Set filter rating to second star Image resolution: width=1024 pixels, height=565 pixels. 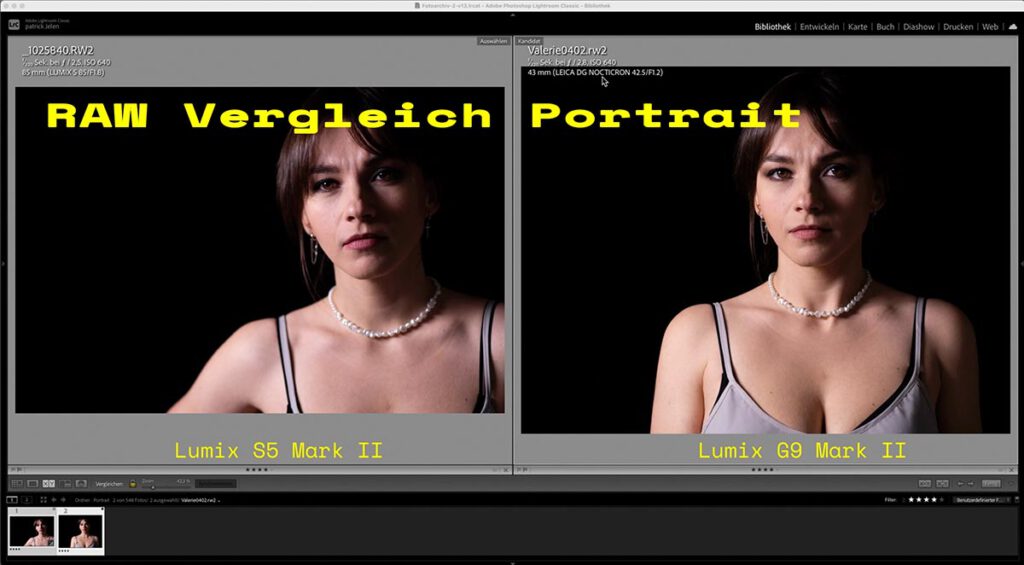click(x=919, y=500)
